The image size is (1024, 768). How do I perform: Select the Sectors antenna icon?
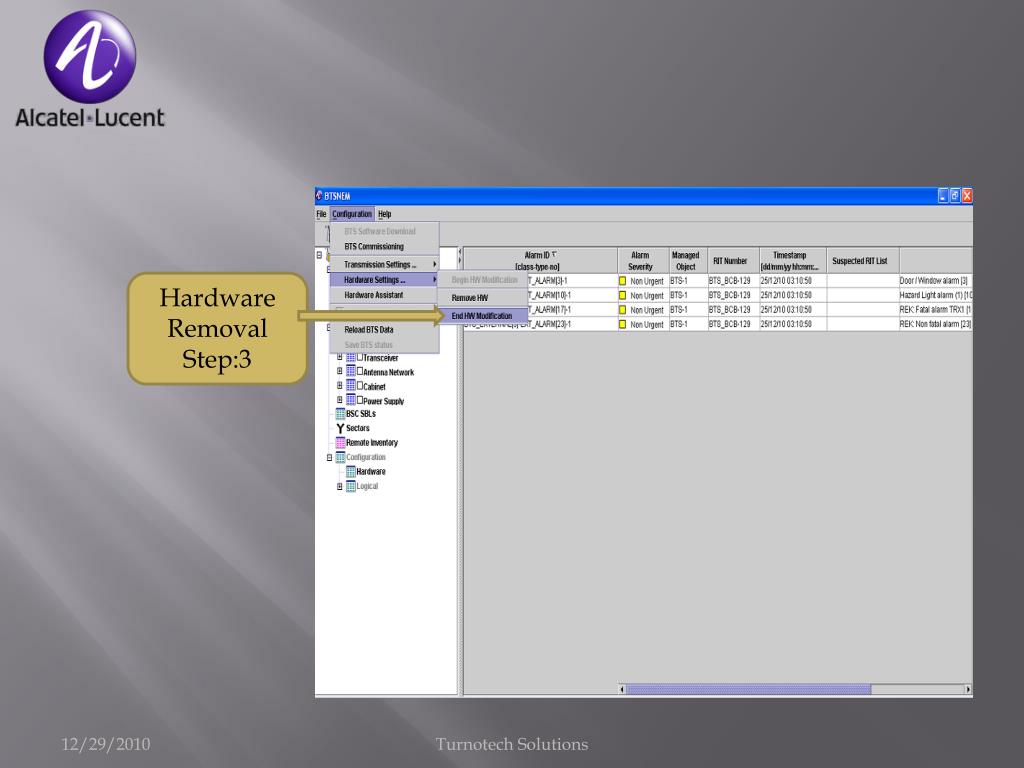coord(340,428)
